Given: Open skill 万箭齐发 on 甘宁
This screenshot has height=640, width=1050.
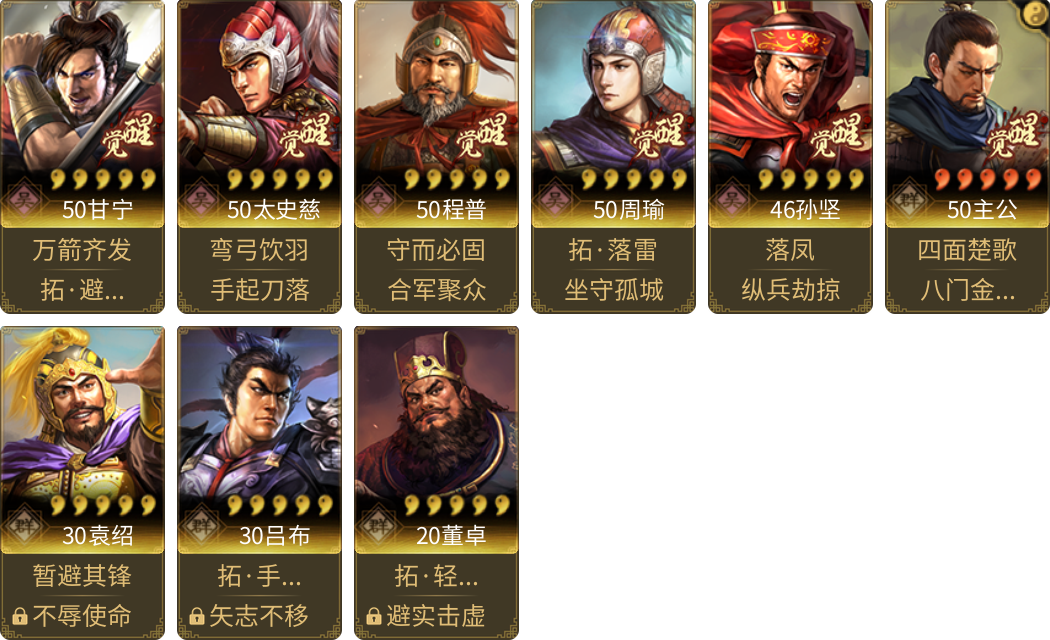Looking at the screenshot, I should pyautogui.click(x=82, y=250).
